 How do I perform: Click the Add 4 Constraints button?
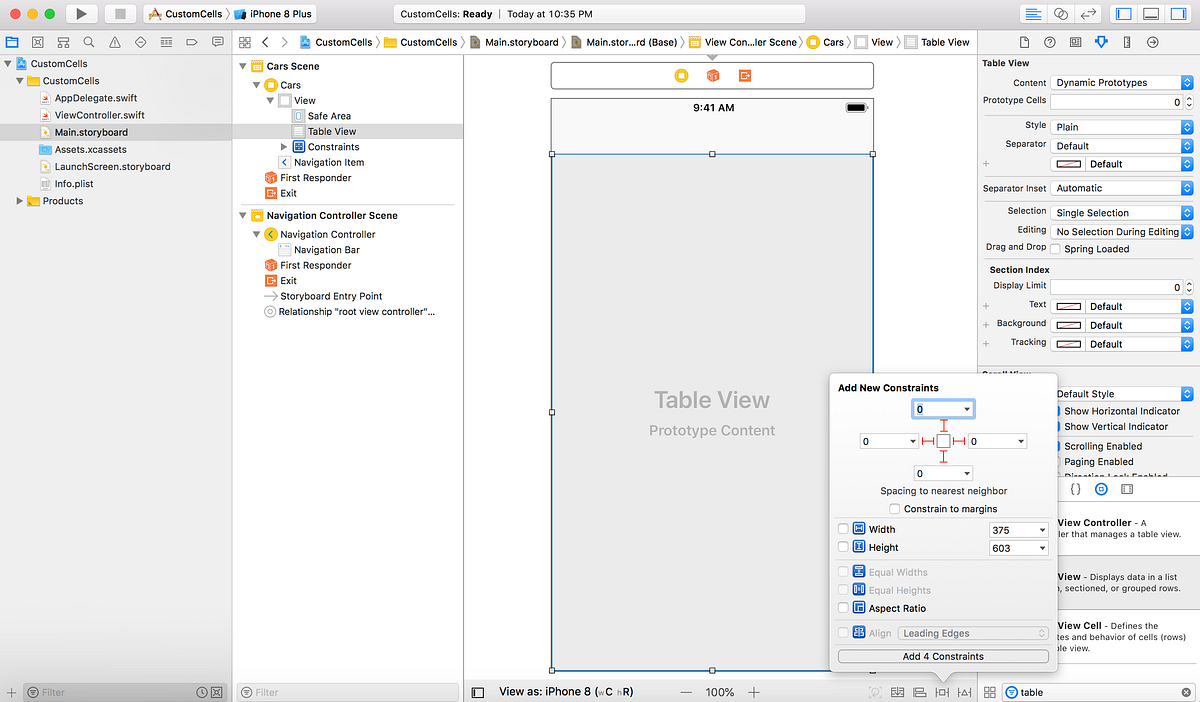[x=942, y=656]
